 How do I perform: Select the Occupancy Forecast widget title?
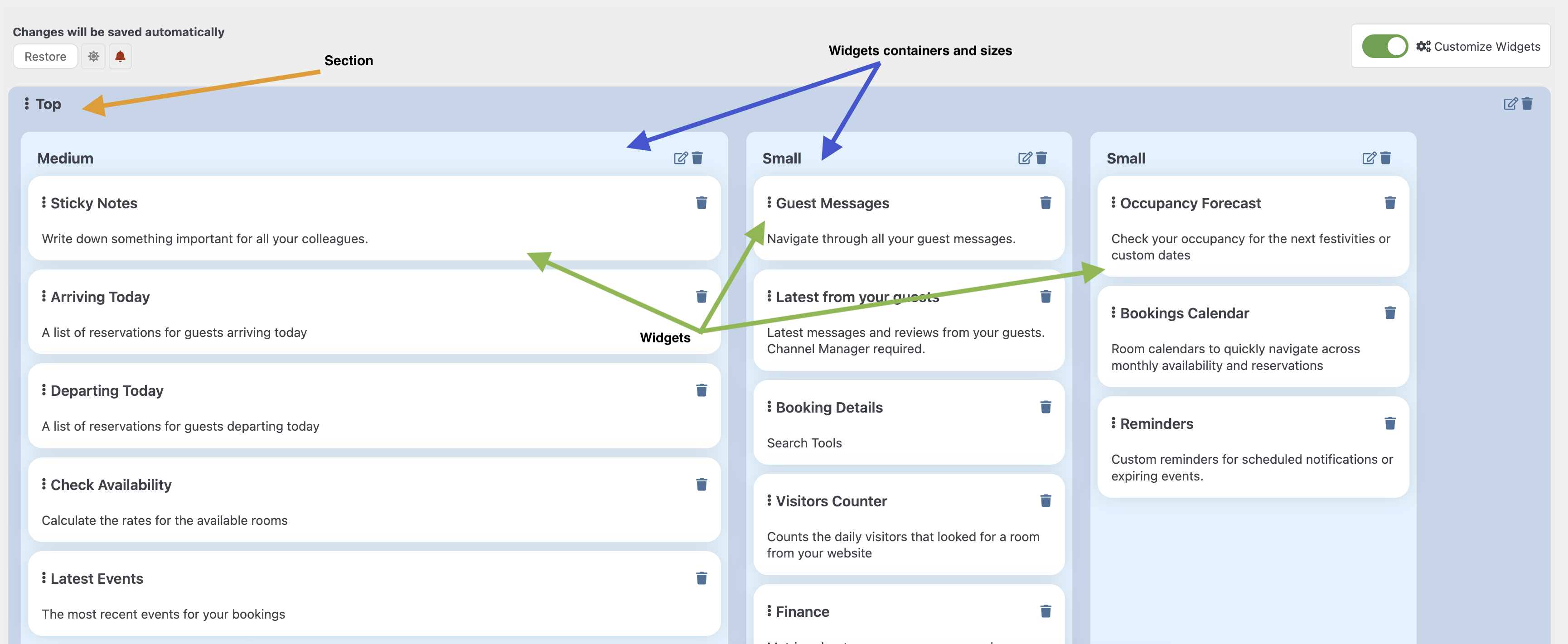coord(1191,203)
